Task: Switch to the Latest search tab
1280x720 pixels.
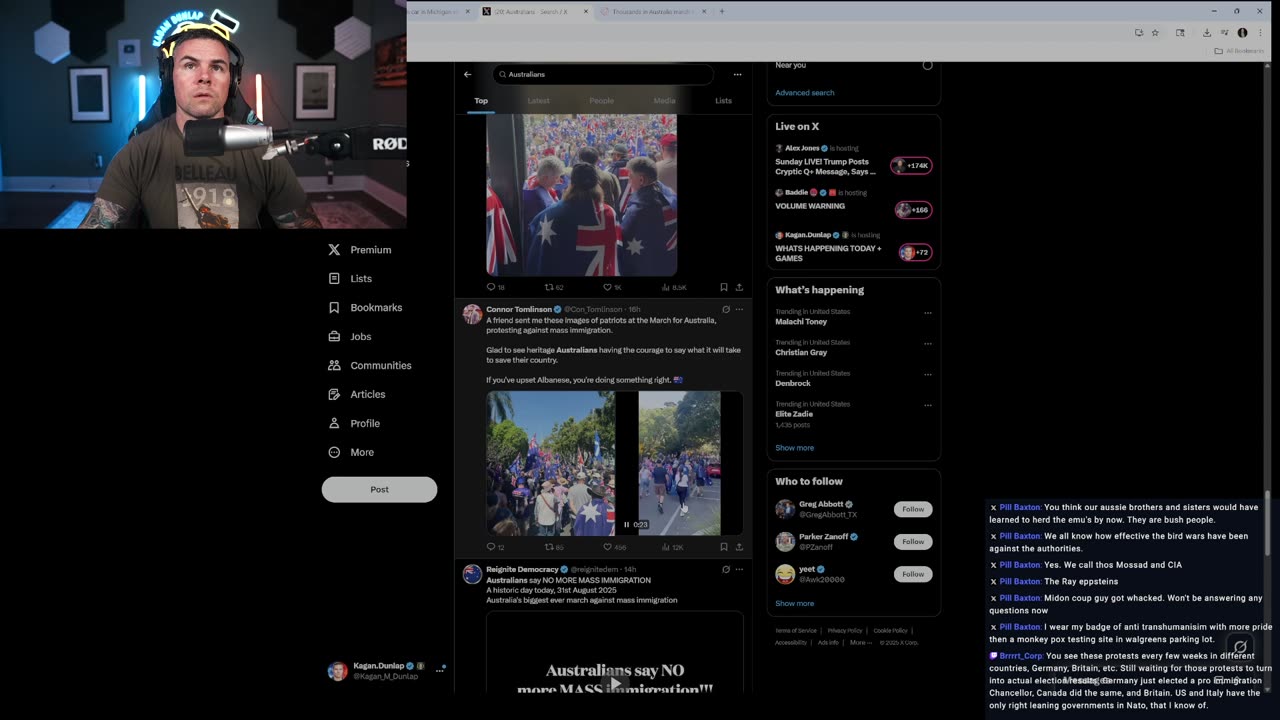Action: [x=538, y=101]
